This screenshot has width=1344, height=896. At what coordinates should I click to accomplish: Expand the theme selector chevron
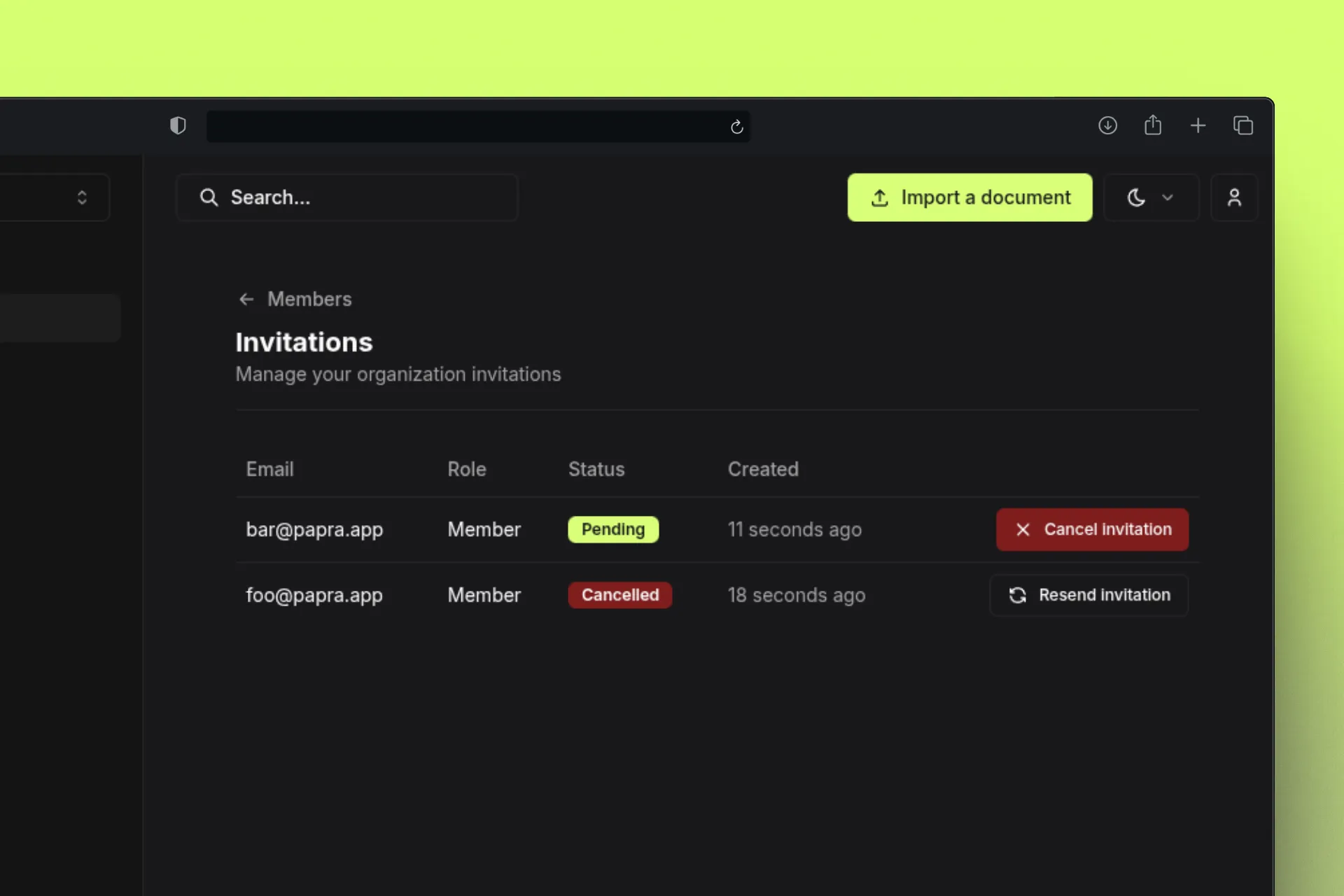point(1168,198)
